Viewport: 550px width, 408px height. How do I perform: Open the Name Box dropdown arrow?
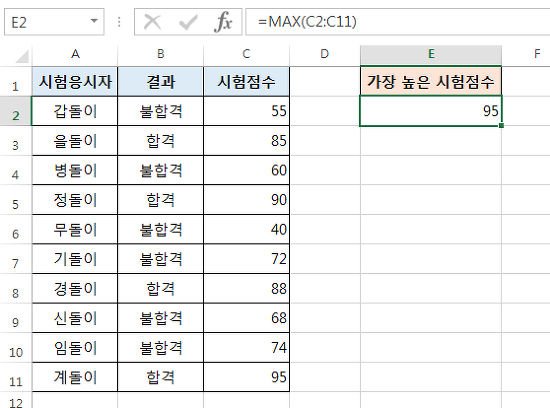pos(94,21)
